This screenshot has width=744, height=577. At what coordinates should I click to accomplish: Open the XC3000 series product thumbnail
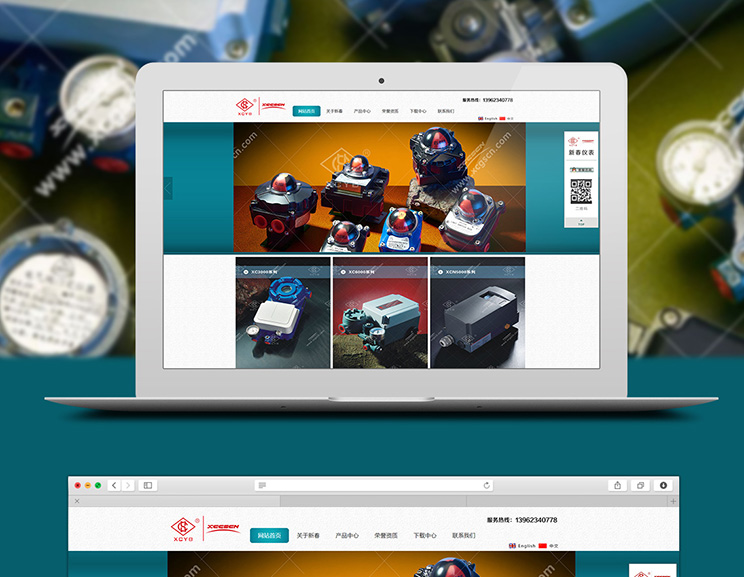(x=283, y=313)
